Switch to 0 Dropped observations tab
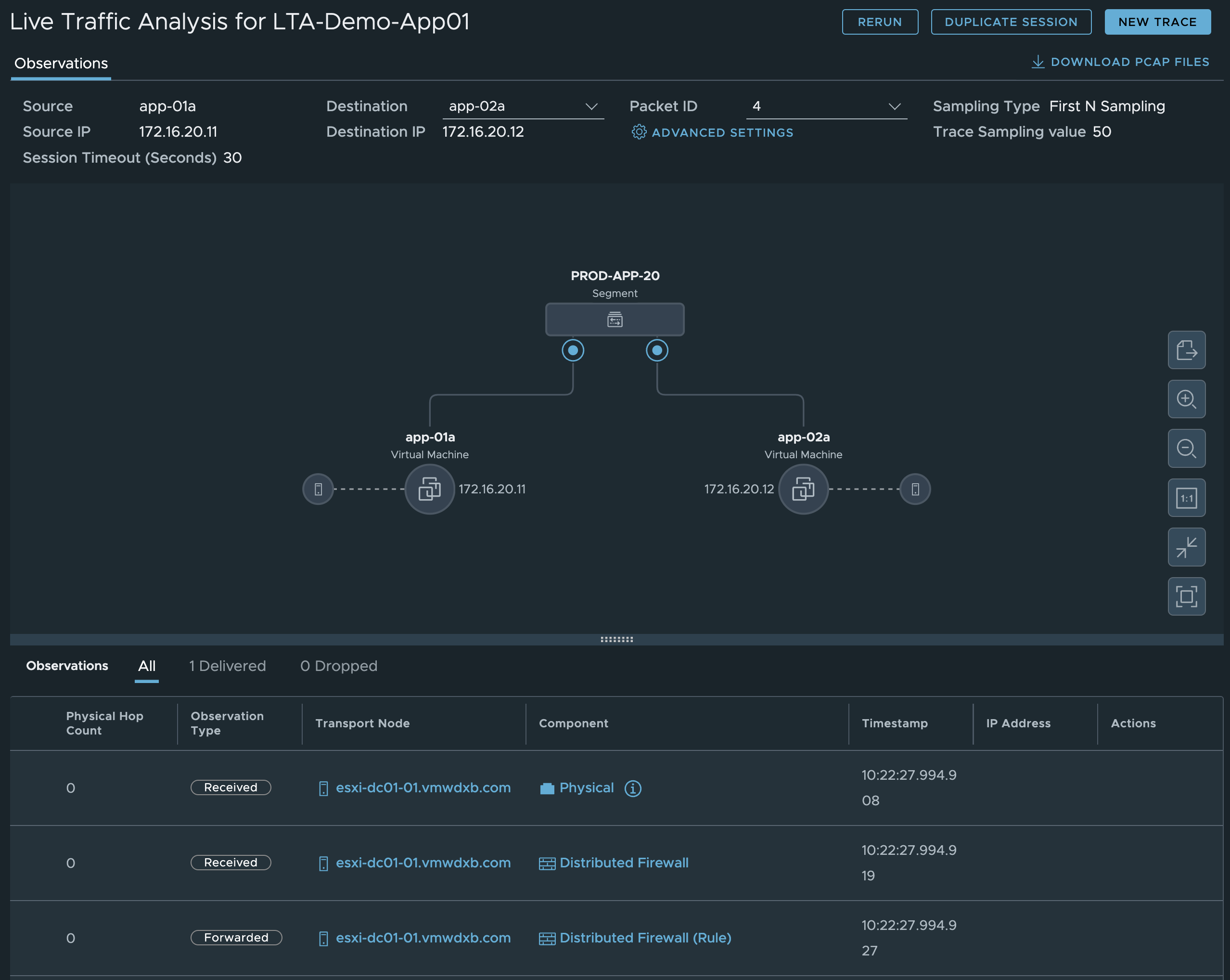The height and width of the screenshot is (980, 1230). [338, 666]
